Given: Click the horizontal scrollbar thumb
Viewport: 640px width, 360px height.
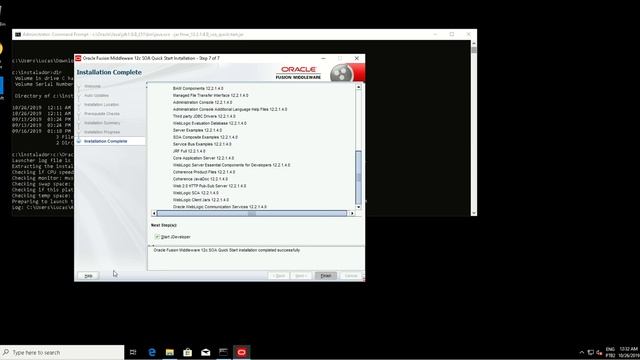Looking at the screenshot, I should tap(252, 213).
